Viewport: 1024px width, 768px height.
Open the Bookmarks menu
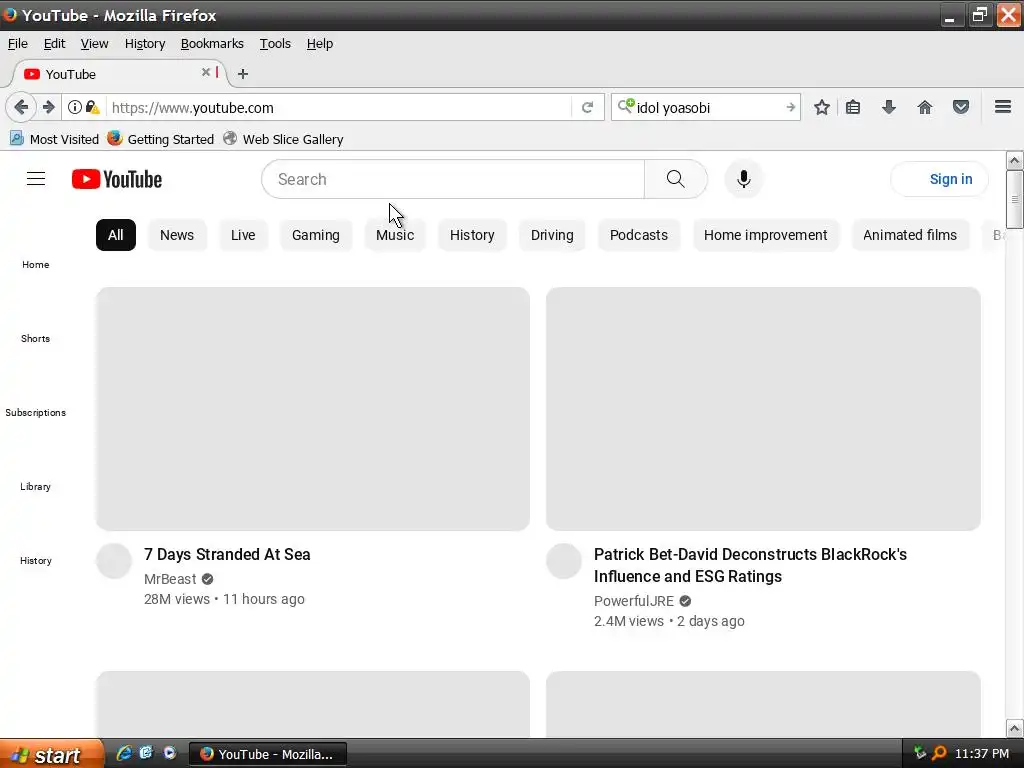(212, 44)
